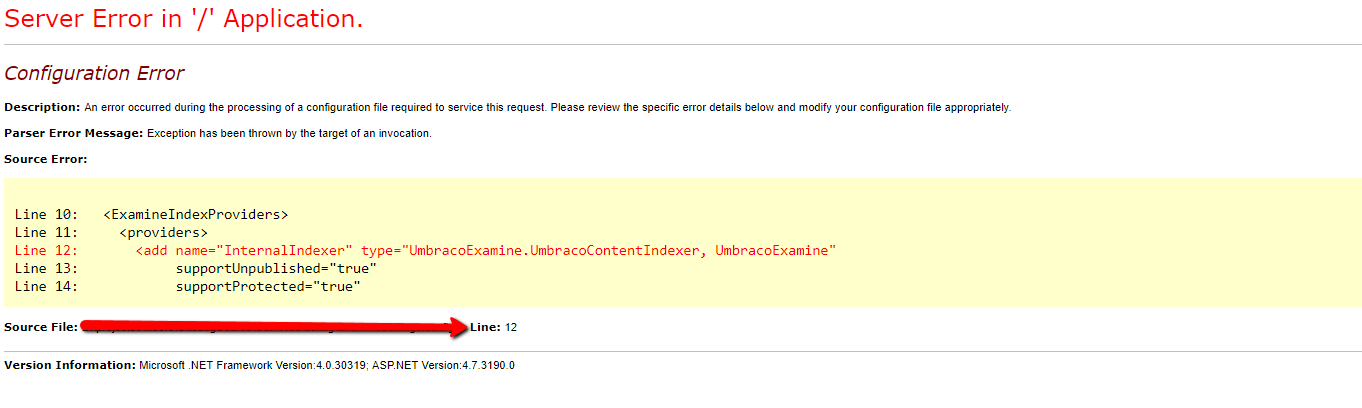Click the bold 'Version Information:' label
The width and height of the screenshot is (1362, 408).
pyautogui.click(x=70, y=365)
